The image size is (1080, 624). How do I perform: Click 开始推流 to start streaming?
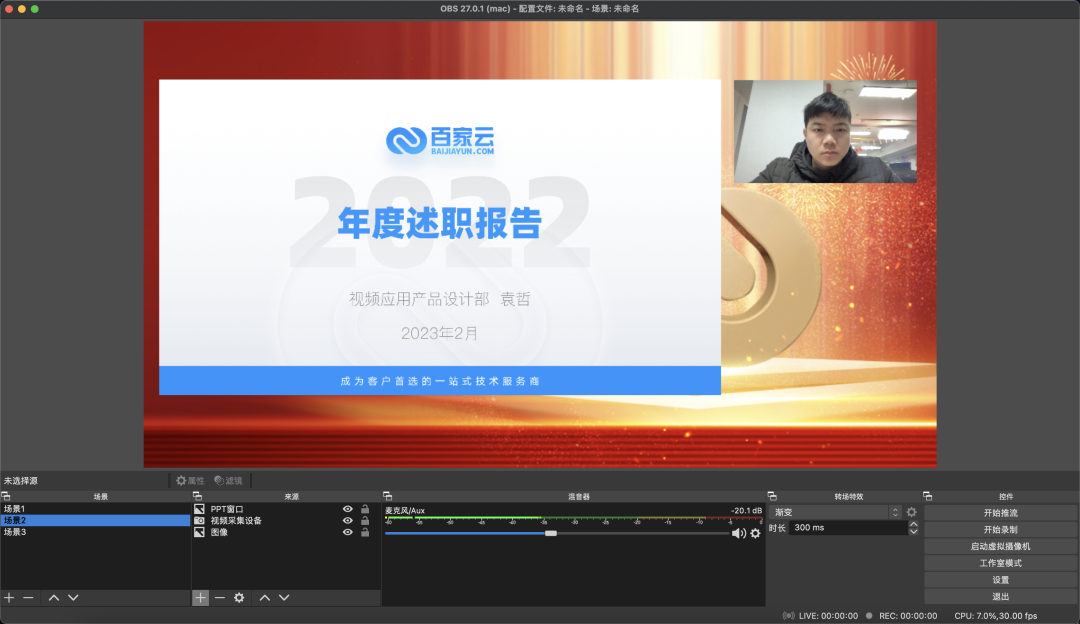pos(1000,513)
